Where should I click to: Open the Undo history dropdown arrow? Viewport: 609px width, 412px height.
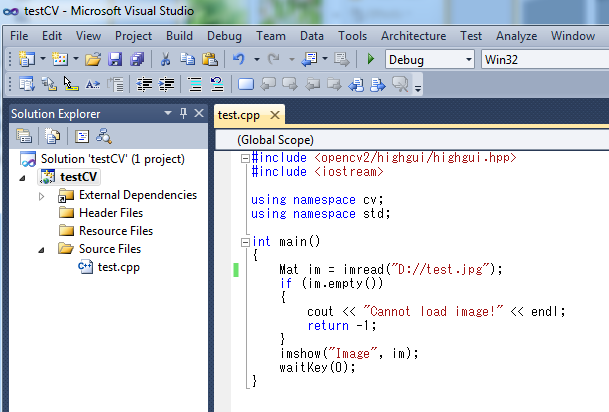click(256, 59)
